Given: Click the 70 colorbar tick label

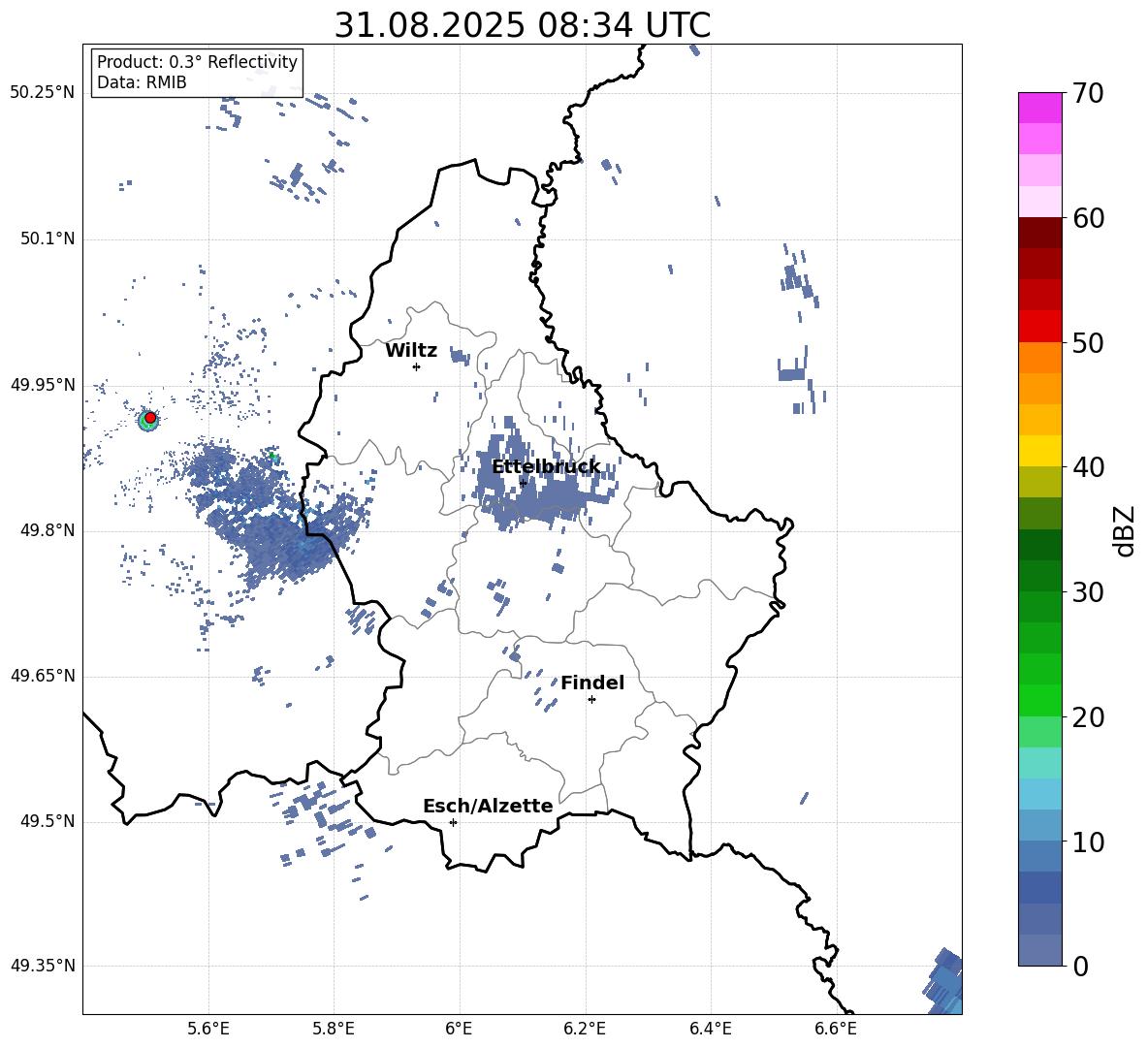Looking at the screenshot, I should (x=1088, y=94).
